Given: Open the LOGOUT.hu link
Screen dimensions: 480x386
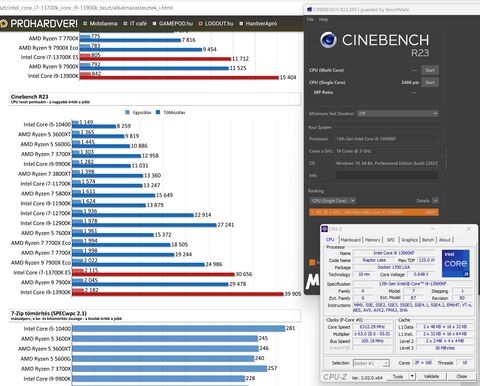Looking at the screenshot, I should point(219,24).
